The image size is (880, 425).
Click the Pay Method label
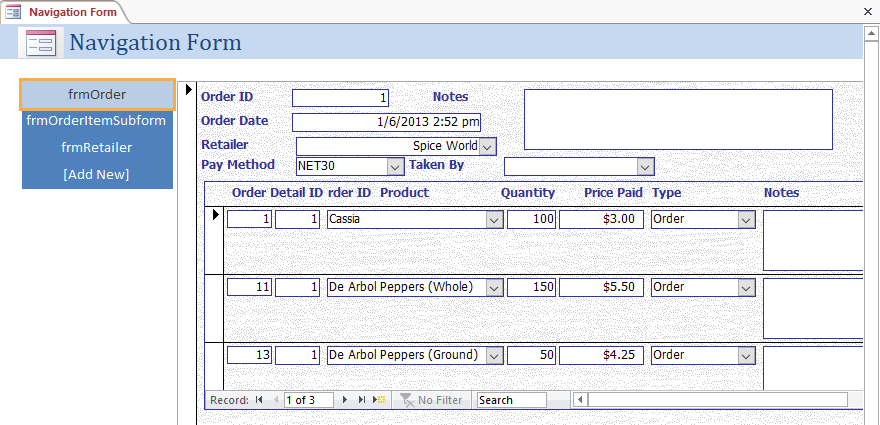tap(238, 164)
